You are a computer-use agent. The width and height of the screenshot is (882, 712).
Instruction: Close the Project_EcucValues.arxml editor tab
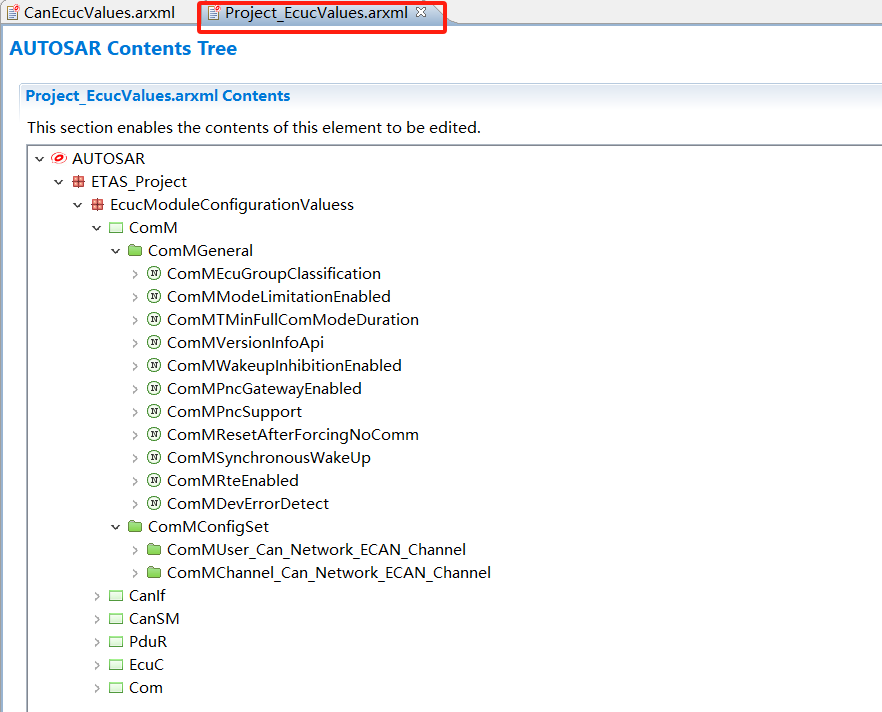coord(421,13)
